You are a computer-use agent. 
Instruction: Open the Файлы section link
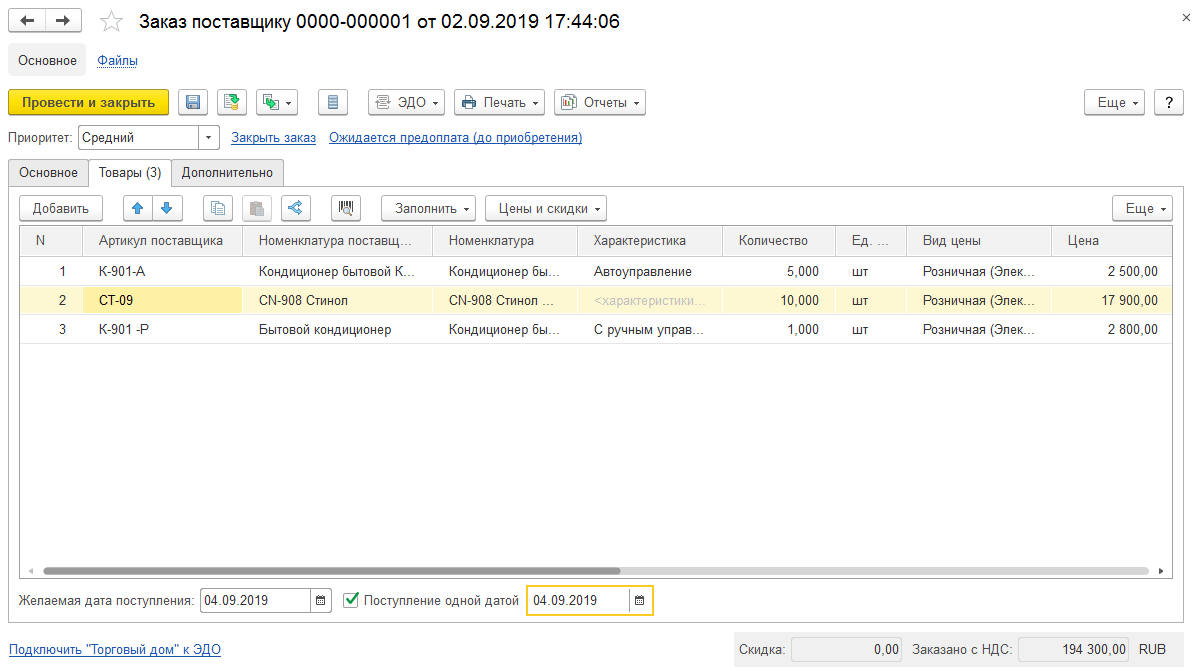pos(117,60)
